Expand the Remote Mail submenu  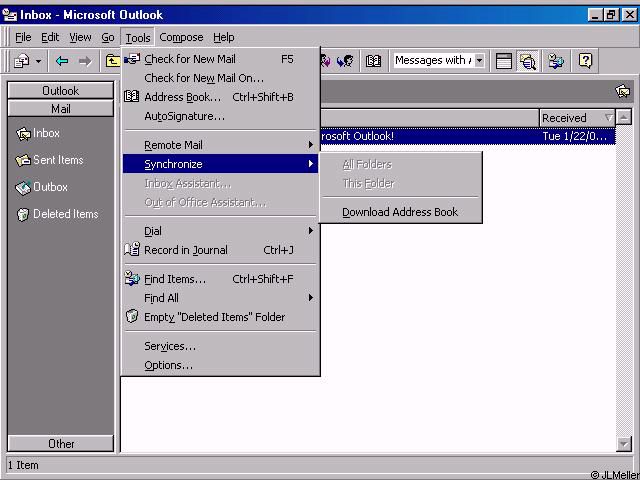coord(220,145)
